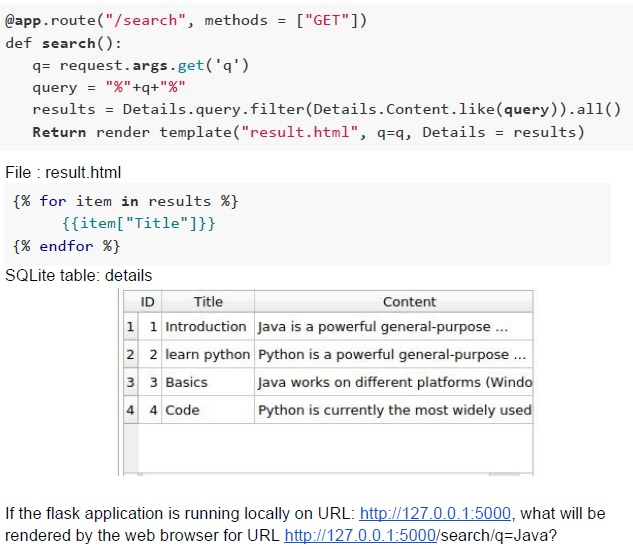Select row header 4 of details table

pyautogui.click(x=131, y=410)
